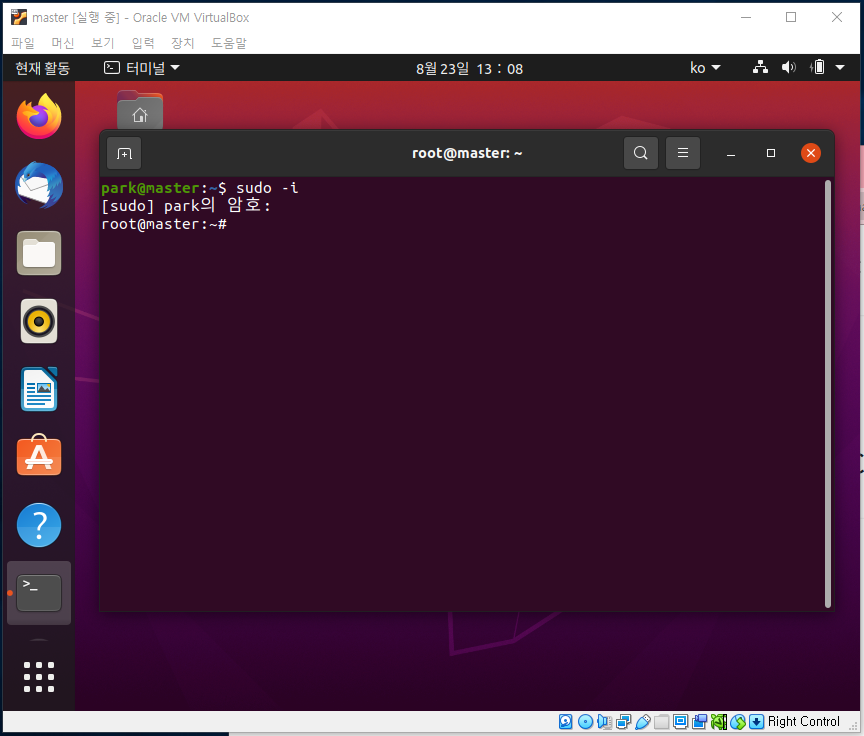
Task: Click the 현재 활동 activities button
Action: tap(42, 68)
